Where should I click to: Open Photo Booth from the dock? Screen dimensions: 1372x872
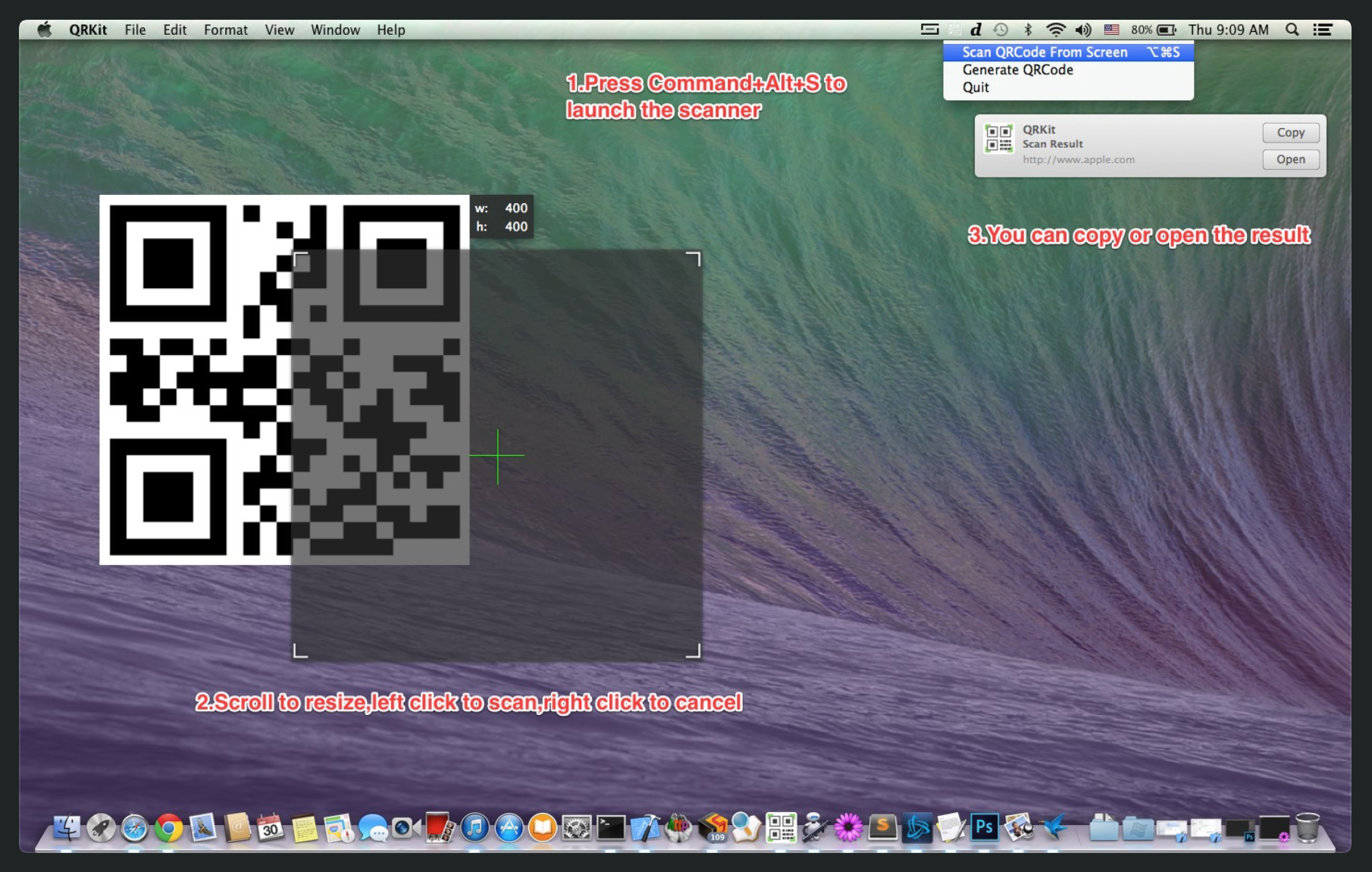(x=440, y=827)
